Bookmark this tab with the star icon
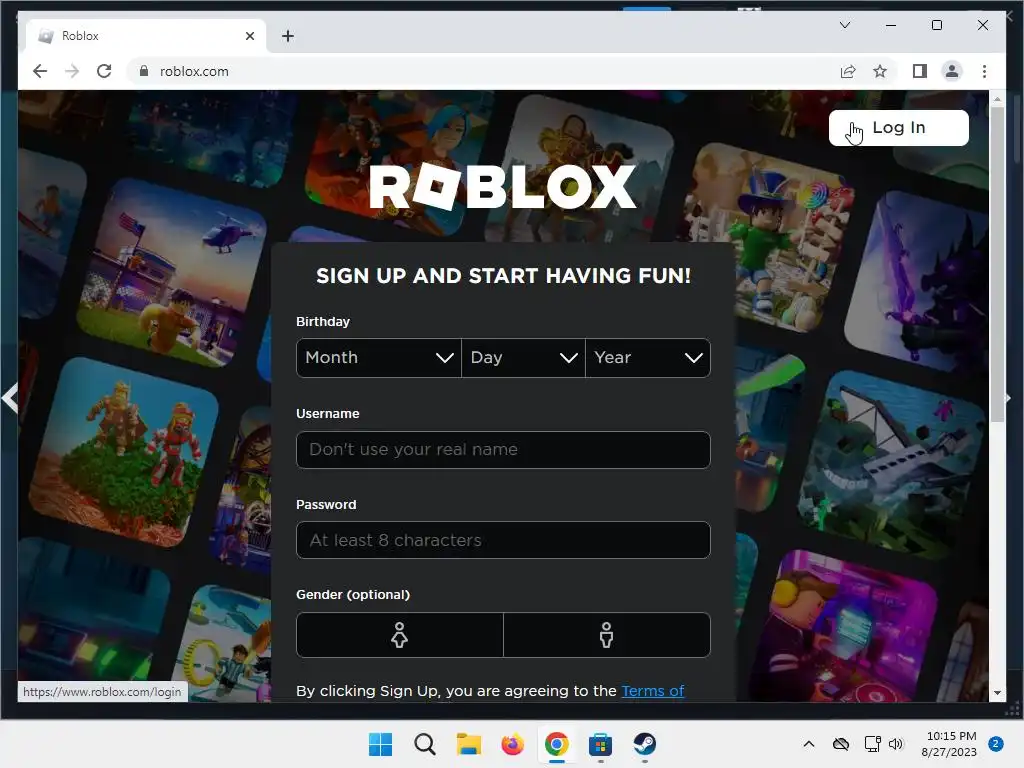The width and height of the screenshot is (1024, 768). pos(880,71)
